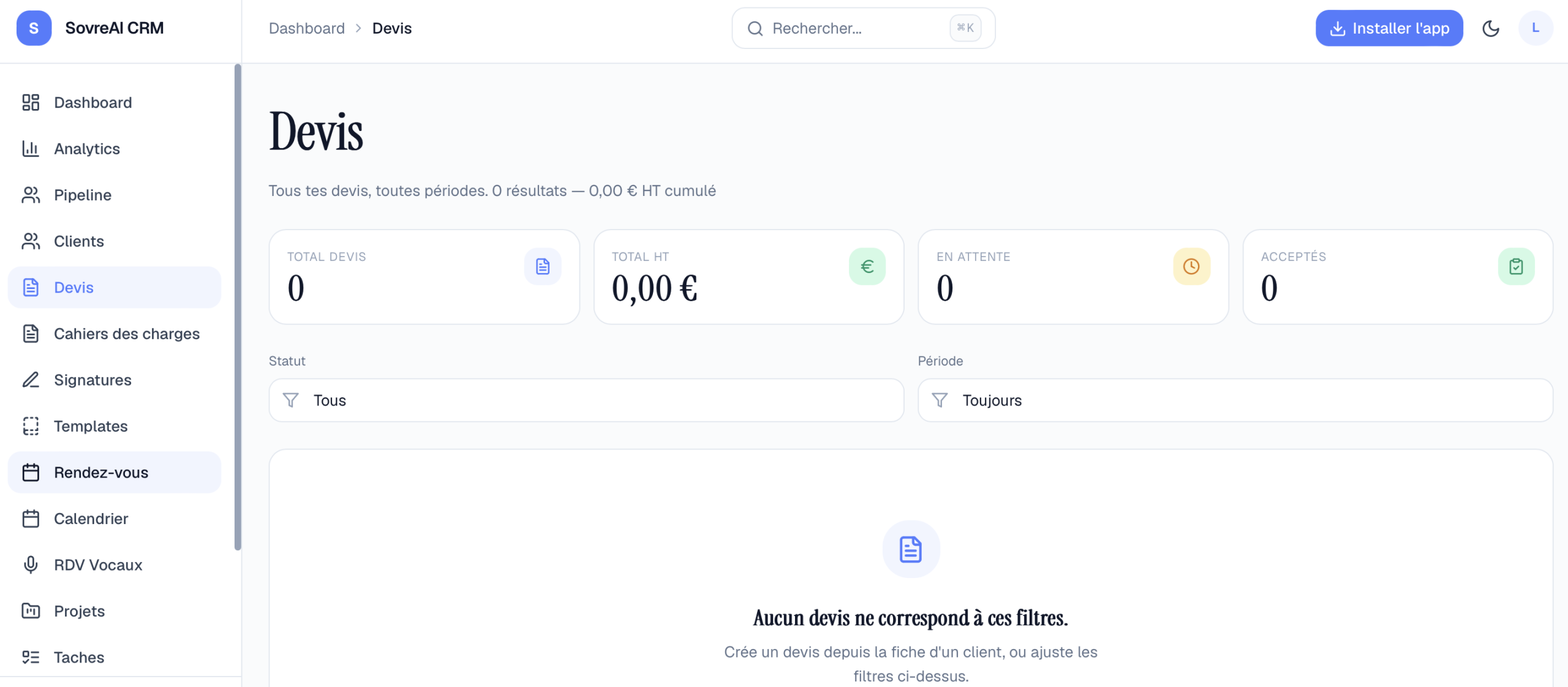Click the ⌘K shortcut badge
The height and width of the screenshot is (687, 1568).
click(x=965, y=28)
